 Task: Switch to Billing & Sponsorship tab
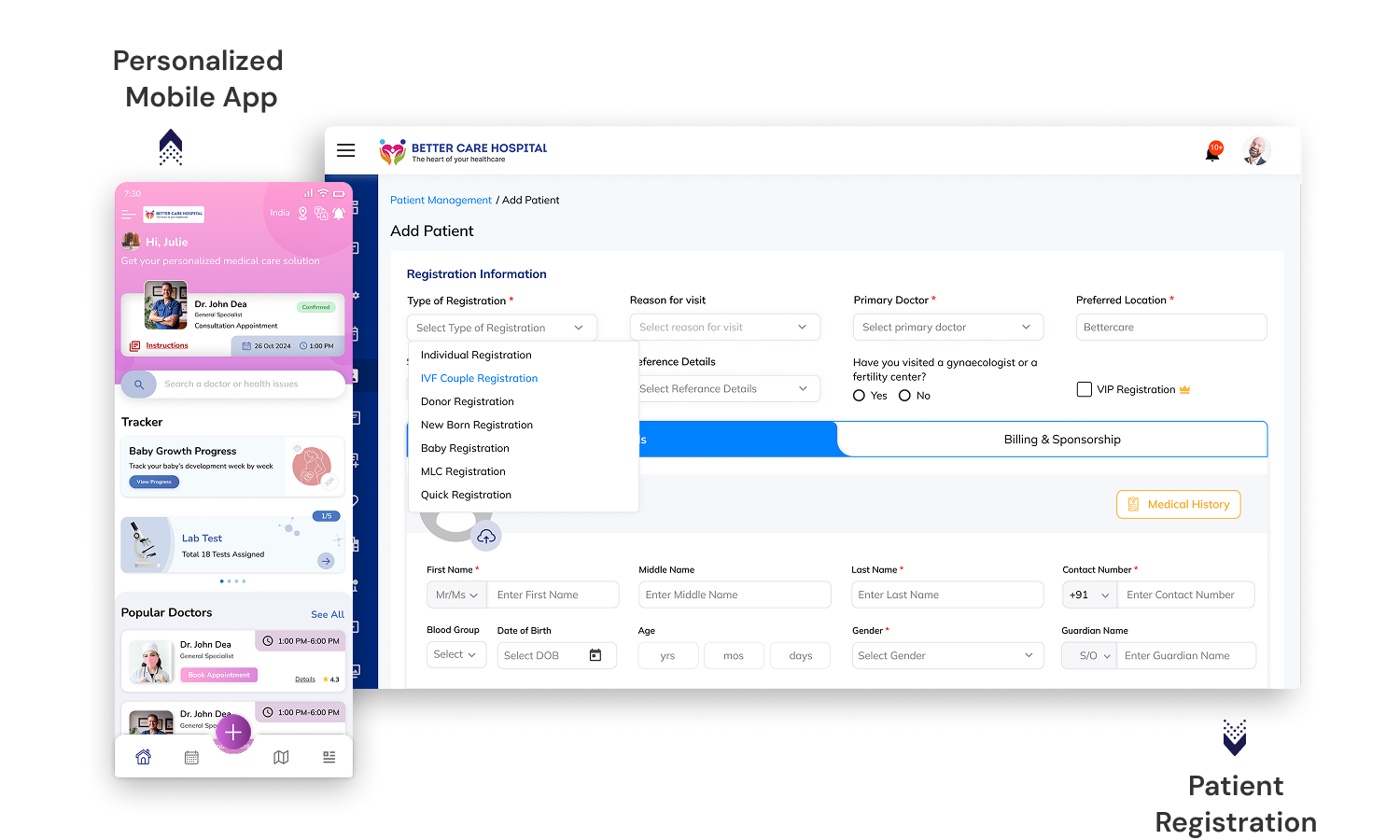point(1061,440)
